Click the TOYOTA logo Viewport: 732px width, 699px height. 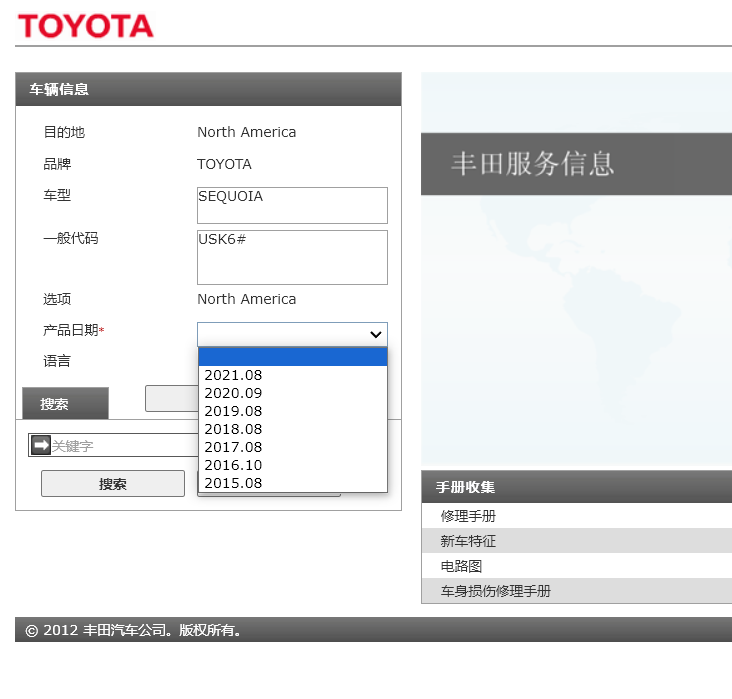(x=86, y=26)
